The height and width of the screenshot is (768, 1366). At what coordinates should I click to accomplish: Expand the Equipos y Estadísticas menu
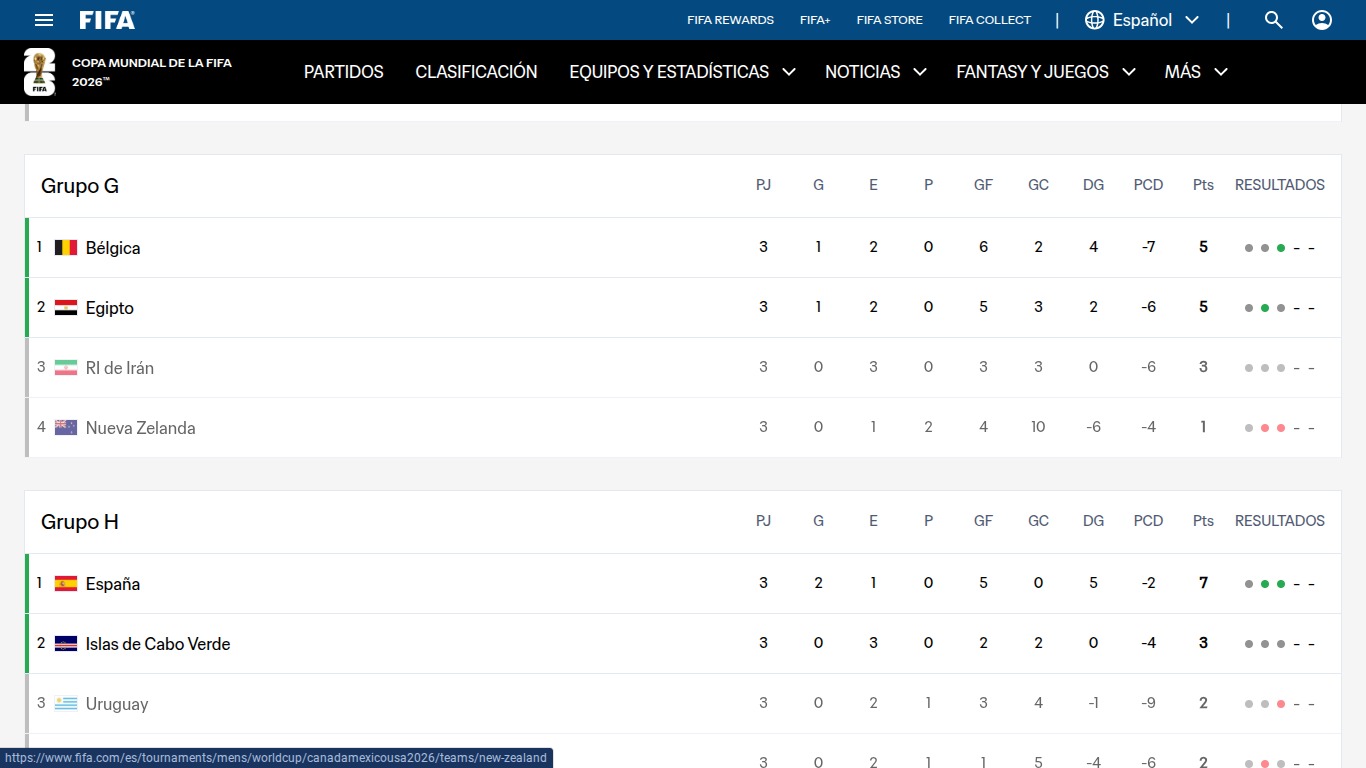coord(682,72)
